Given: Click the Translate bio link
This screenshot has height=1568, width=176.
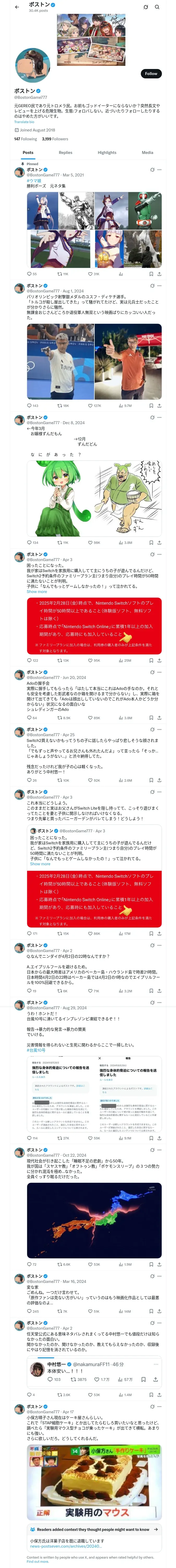Looking at the screenshot, I should click(x=24, y=122).
